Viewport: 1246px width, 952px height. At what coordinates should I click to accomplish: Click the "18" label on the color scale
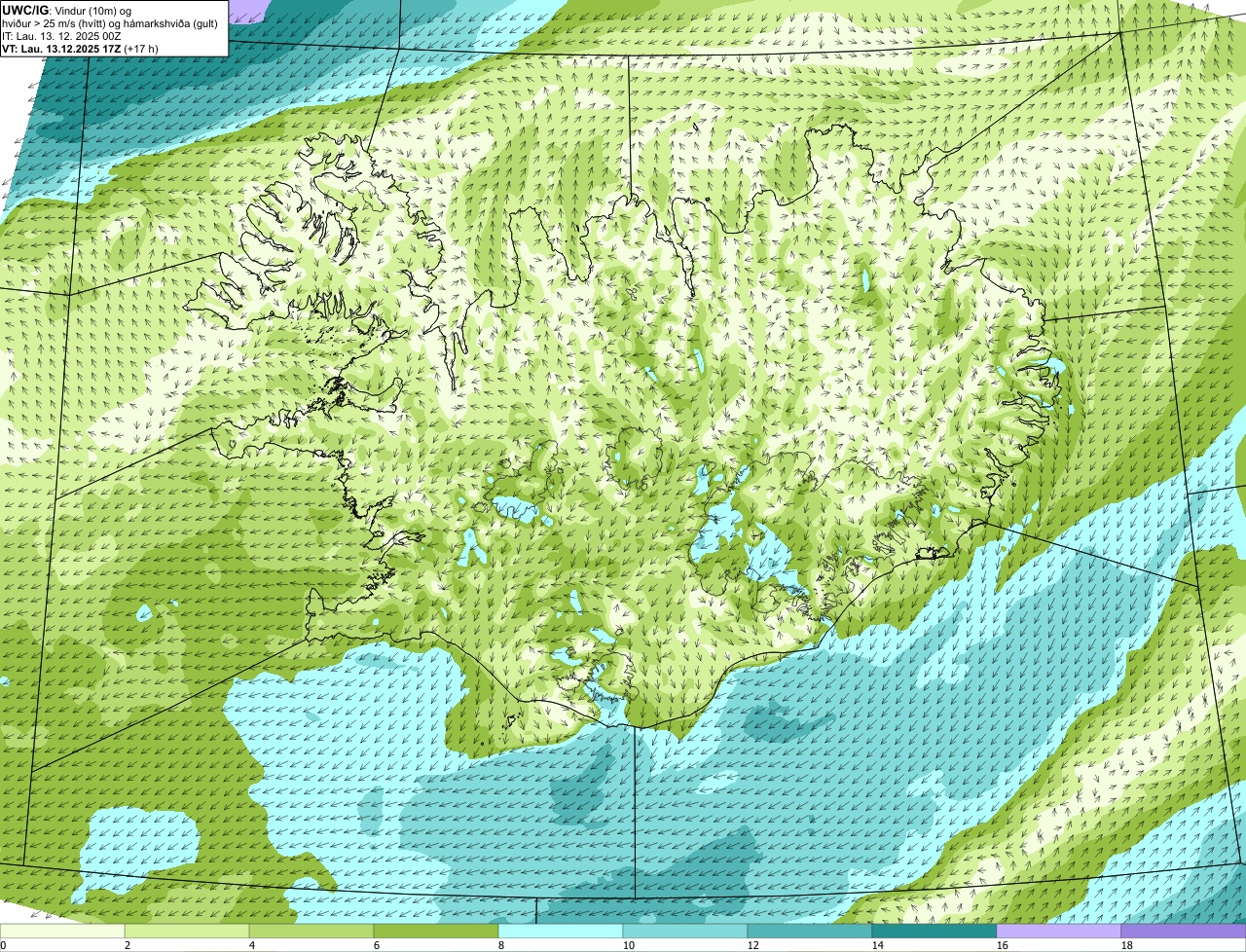click(x=1127, y=945)
